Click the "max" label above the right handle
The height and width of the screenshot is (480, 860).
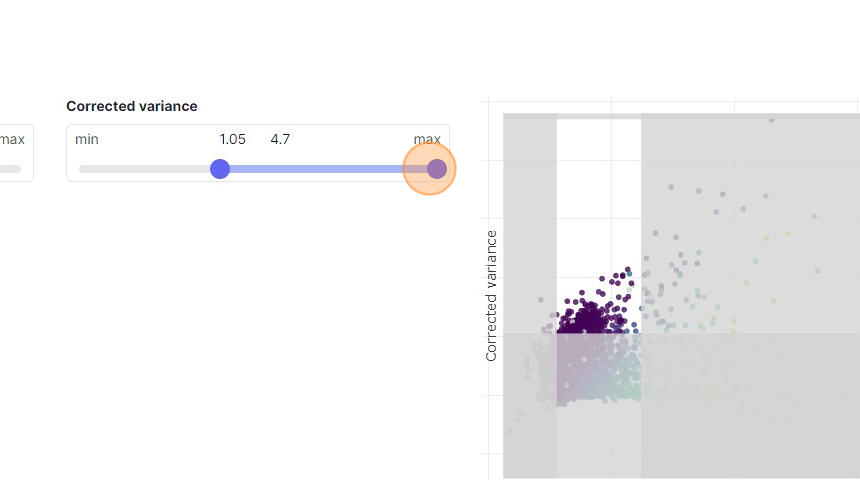pyautogui.click(x=427, y=139)
